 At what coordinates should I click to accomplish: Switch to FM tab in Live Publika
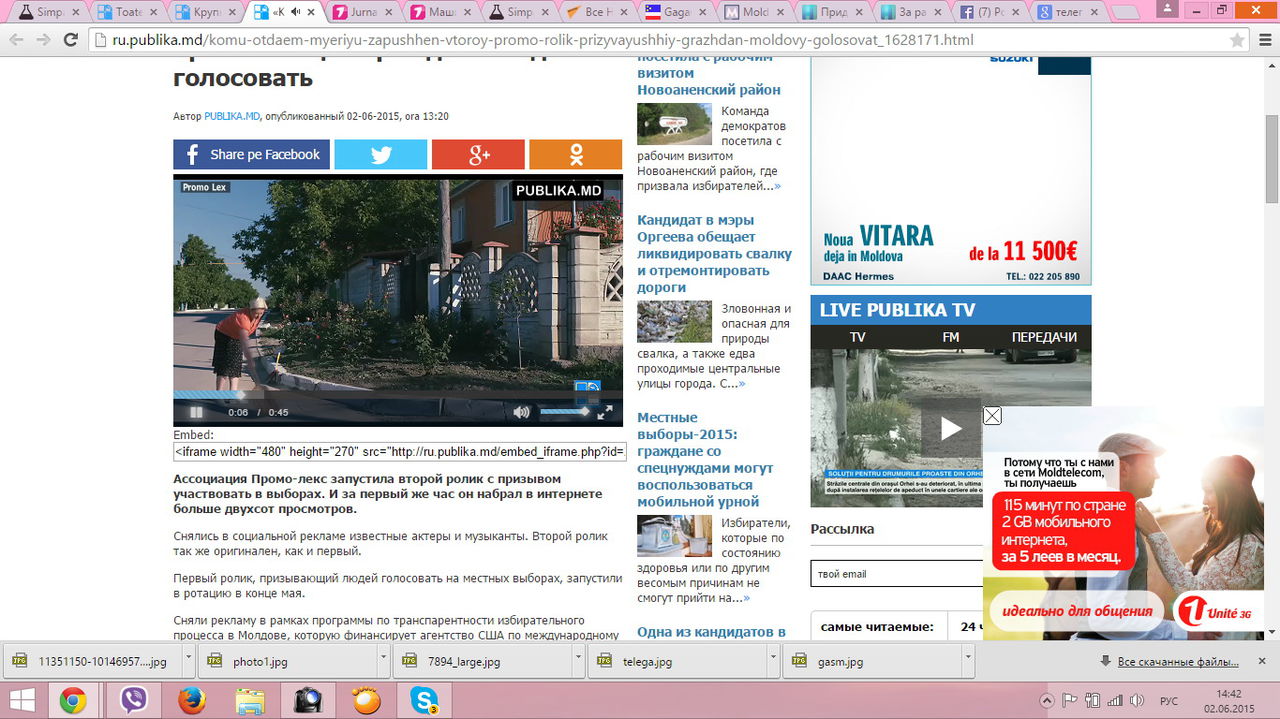(x=950, y=338)
